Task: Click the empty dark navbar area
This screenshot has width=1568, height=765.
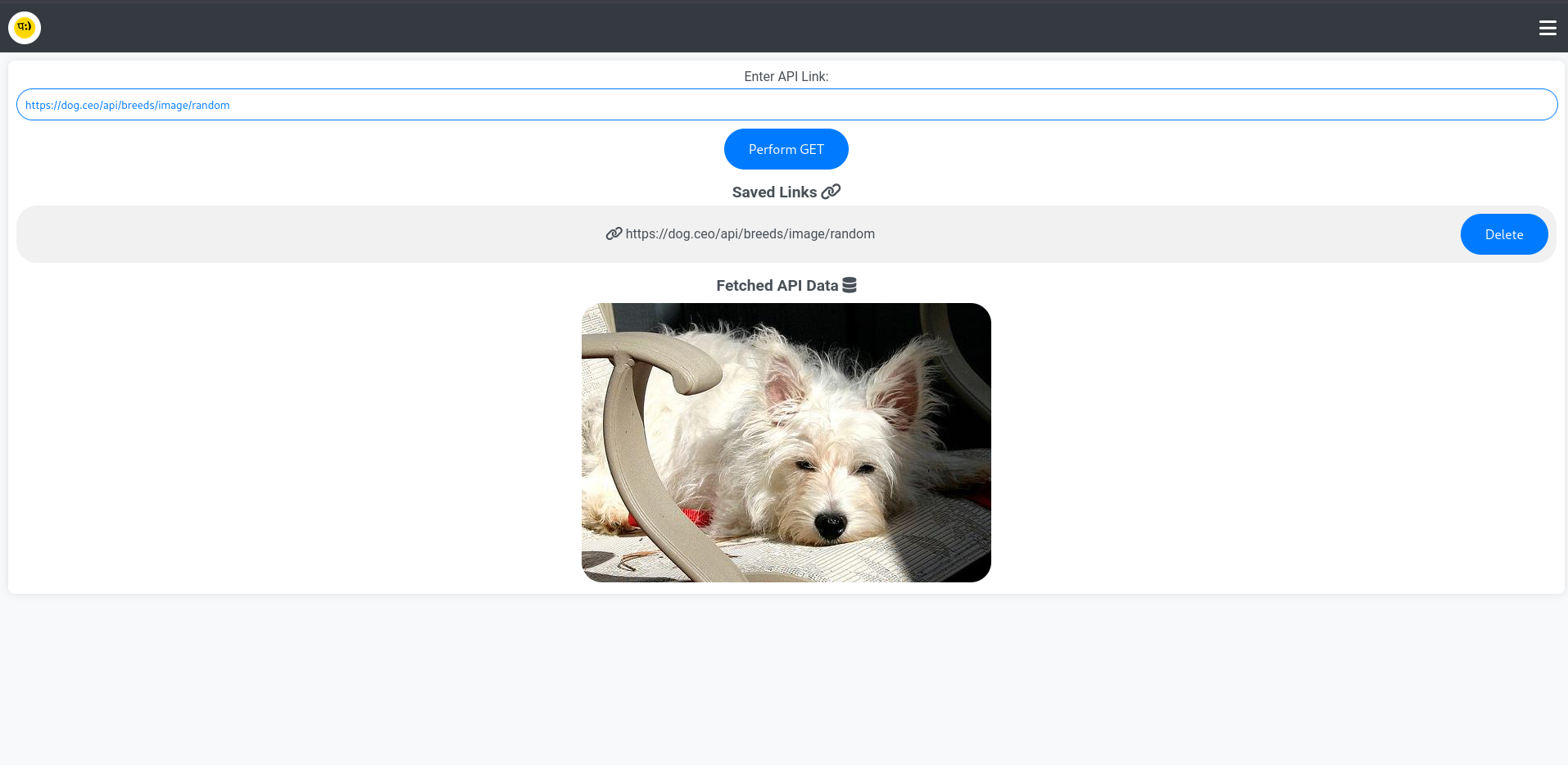Action: 737,28
